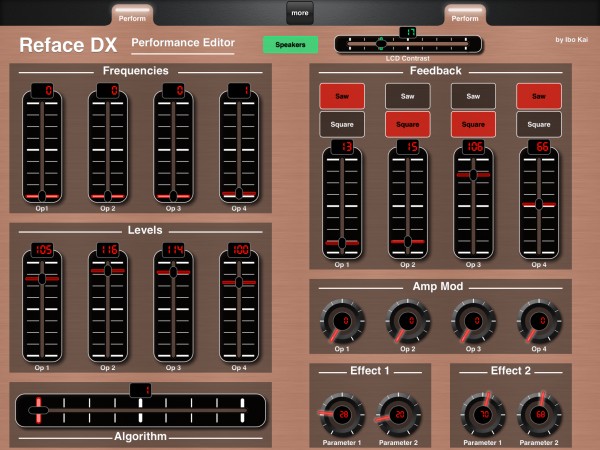Click the Levels Op 2 fader handle
This screenshot has width=600, height=450.
point(108,271)
